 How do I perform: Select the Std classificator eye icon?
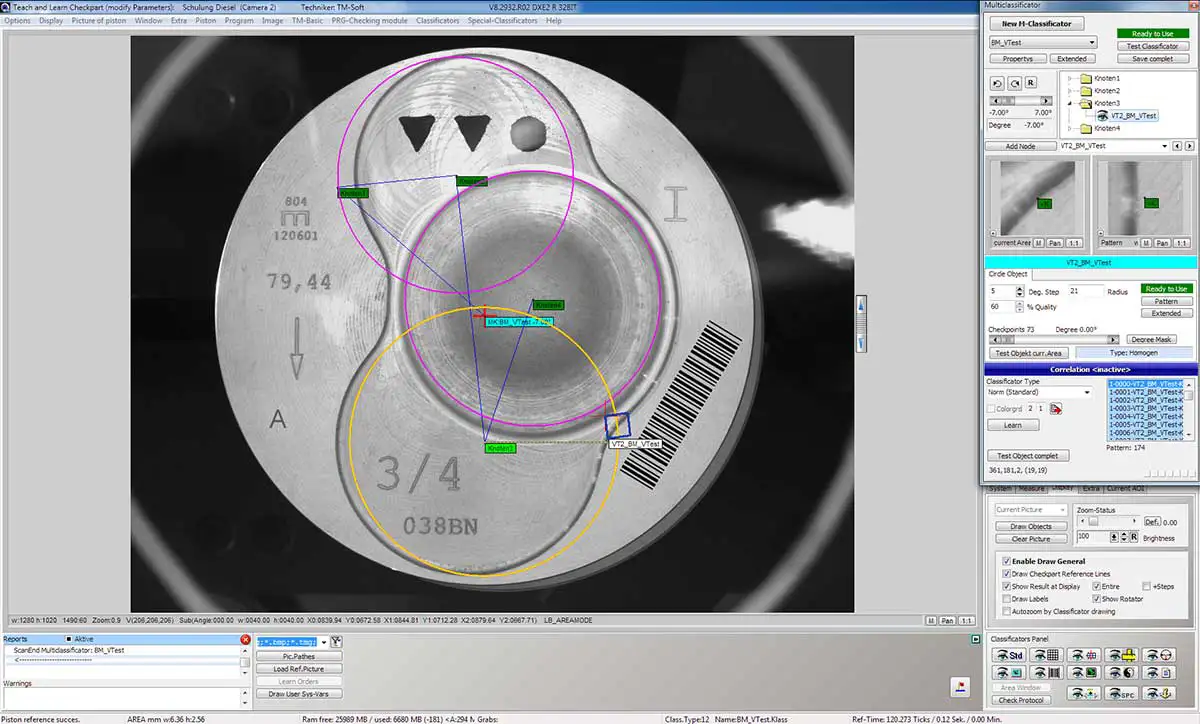[1009, 655]
